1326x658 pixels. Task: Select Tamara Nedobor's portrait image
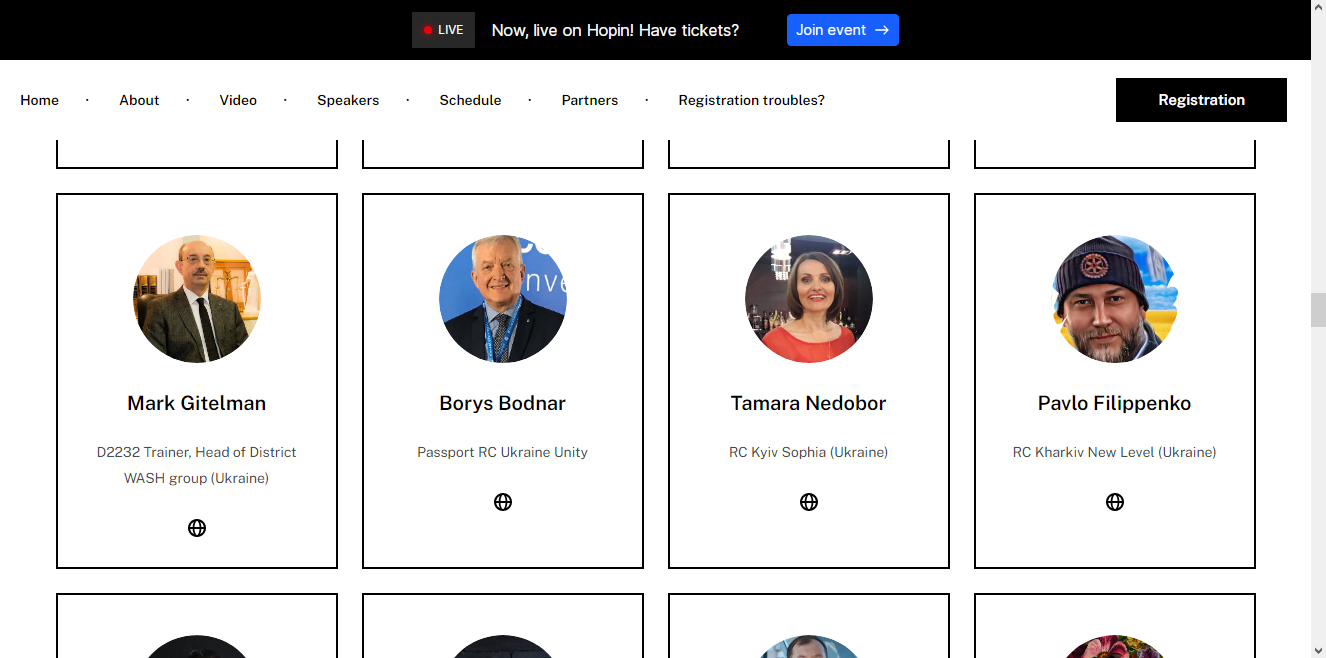click(809, 299)
